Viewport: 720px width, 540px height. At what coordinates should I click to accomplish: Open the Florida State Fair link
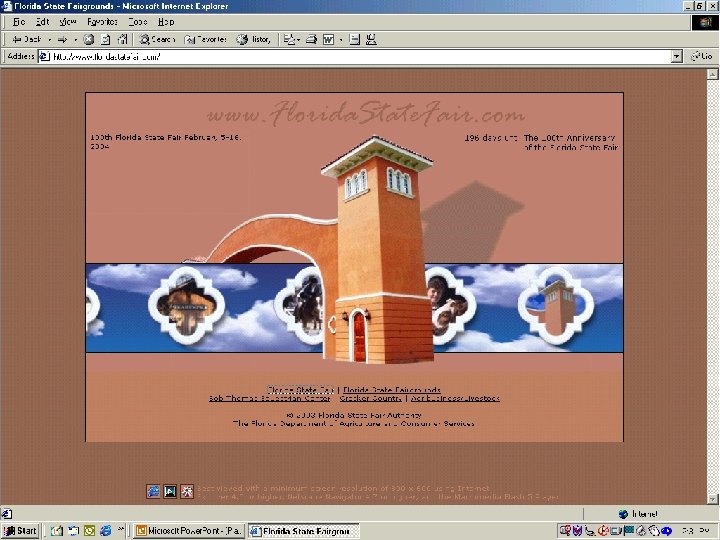tap(300, 390)
